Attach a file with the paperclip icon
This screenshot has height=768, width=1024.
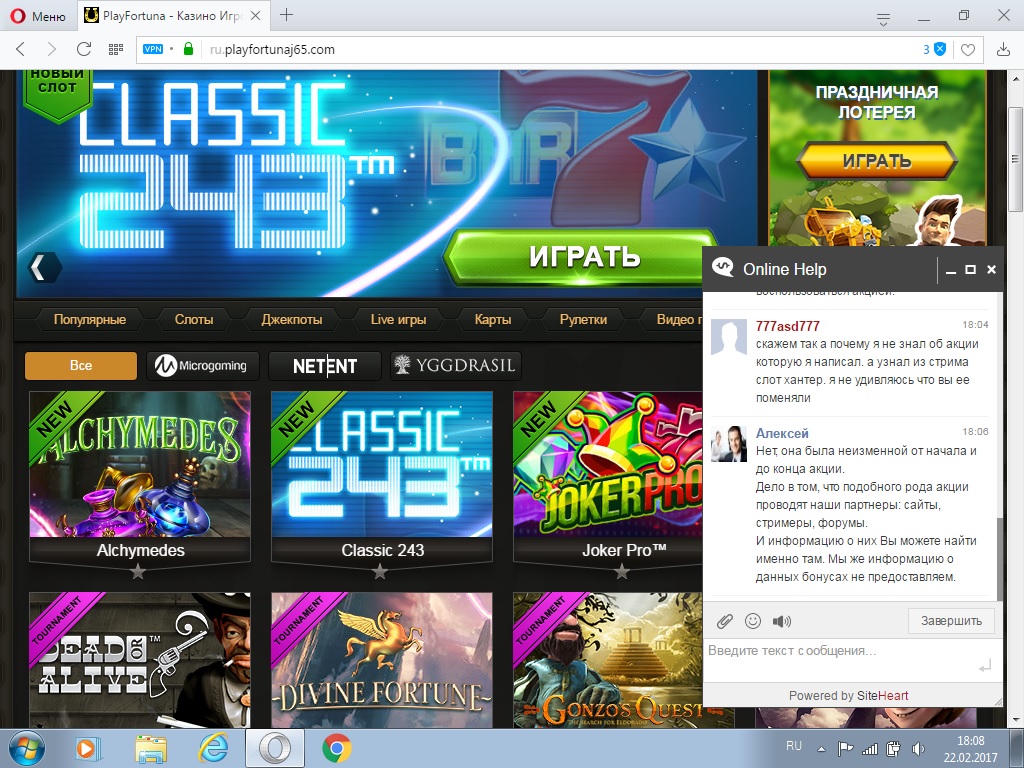click(724, 621)
